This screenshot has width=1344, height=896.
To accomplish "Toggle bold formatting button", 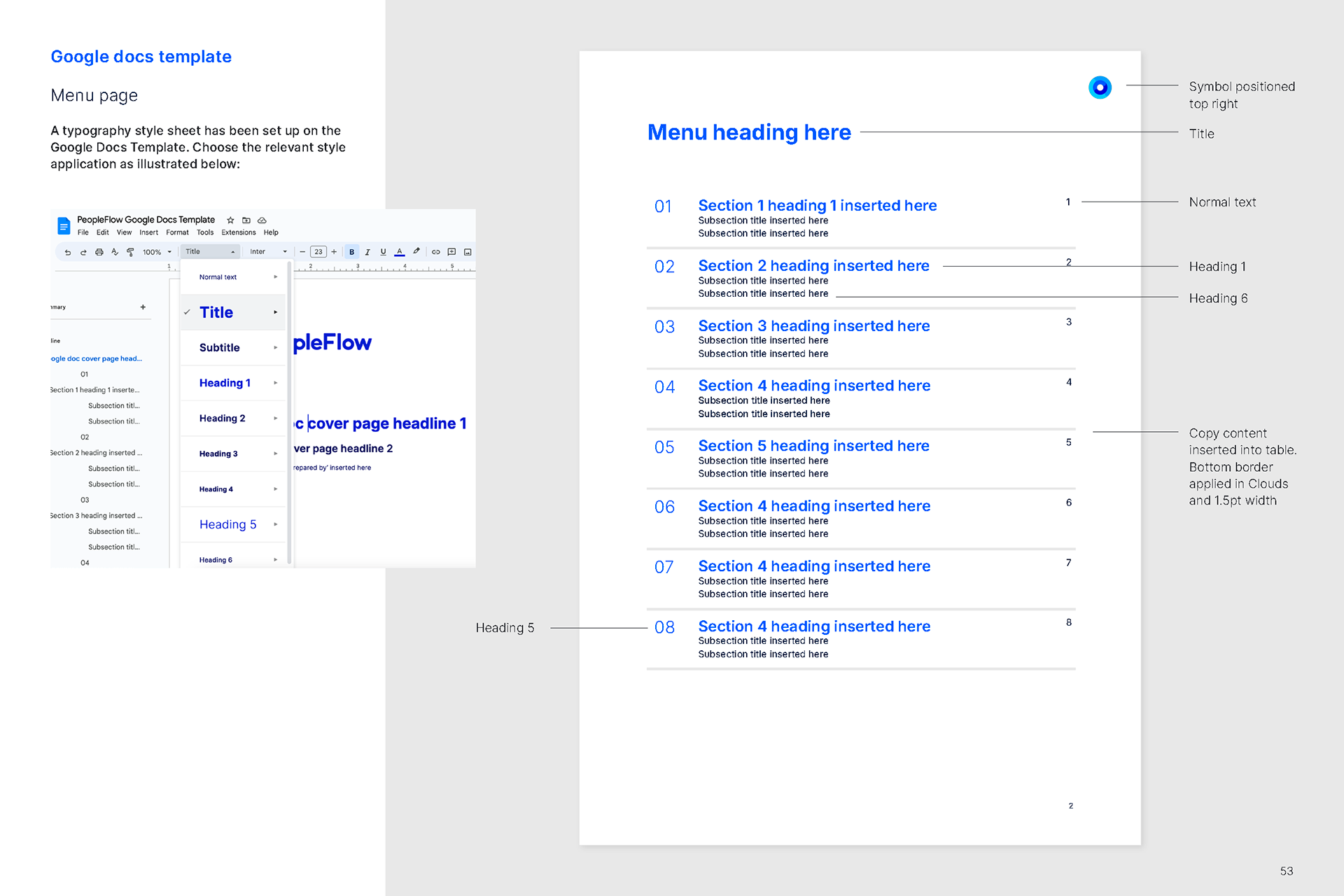I will pos(351,252).
